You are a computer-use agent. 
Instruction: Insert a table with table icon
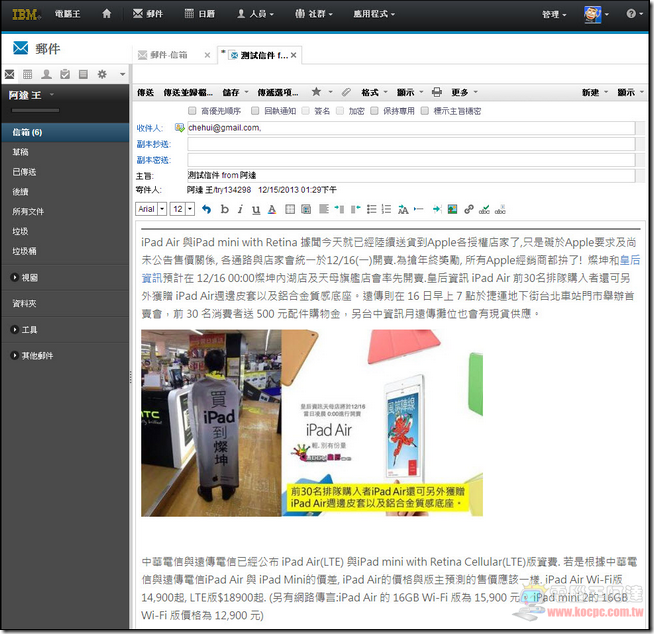(290, 209)
